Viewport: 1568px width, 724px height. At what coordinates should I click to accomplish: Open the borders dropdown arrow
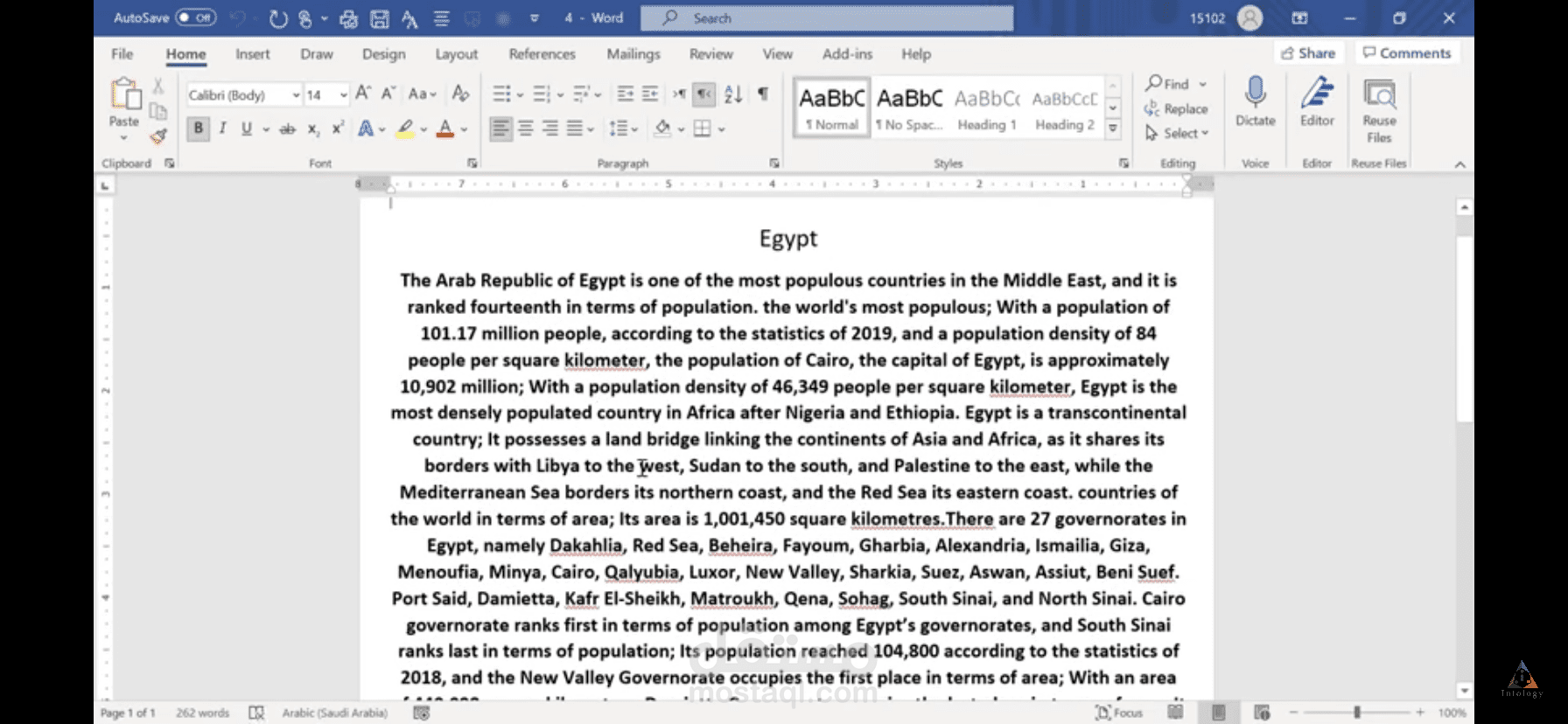722,129
